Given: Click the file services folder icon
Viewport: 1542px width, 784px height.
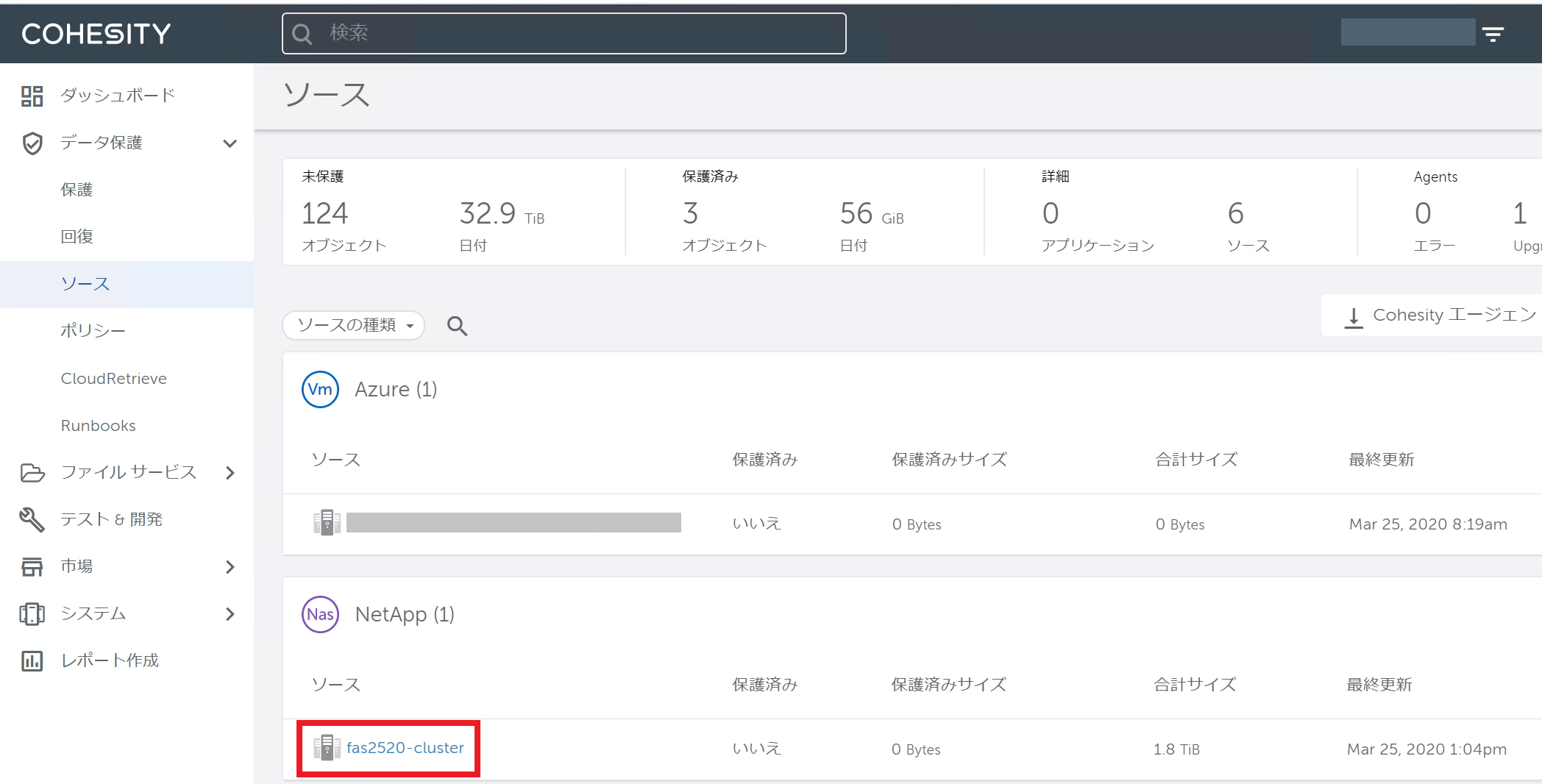Looking at the screenshot, I should pyautogui.click(x=32, y=472).
